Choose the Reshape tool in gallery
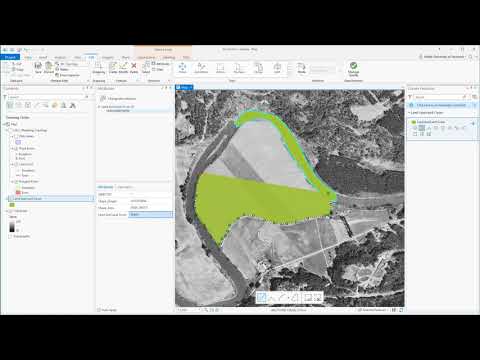 pyautogui.click(x=239, y=68)
